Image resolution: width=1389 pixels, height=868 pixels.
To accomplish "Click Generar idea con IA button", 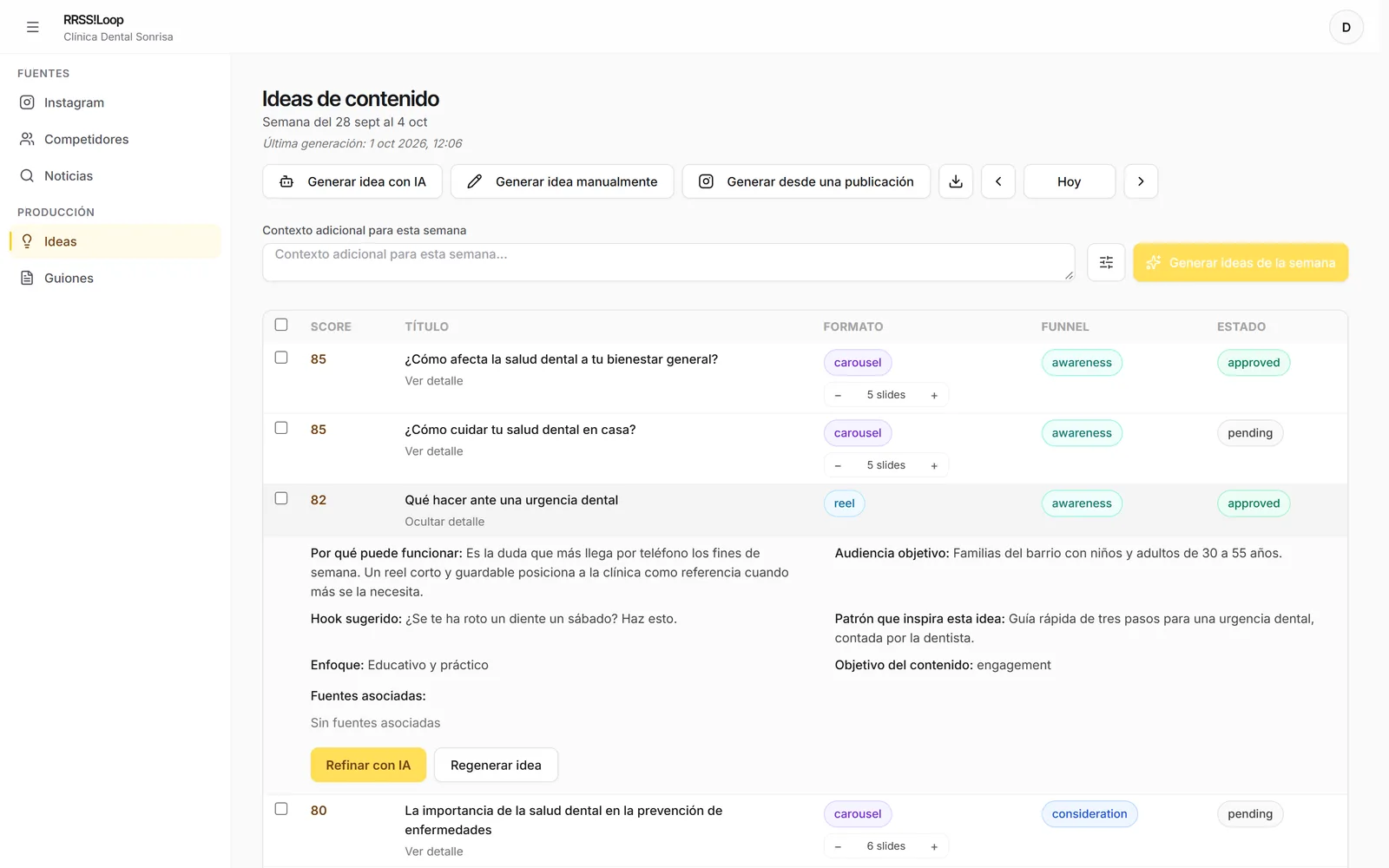I will coord(352,181).
